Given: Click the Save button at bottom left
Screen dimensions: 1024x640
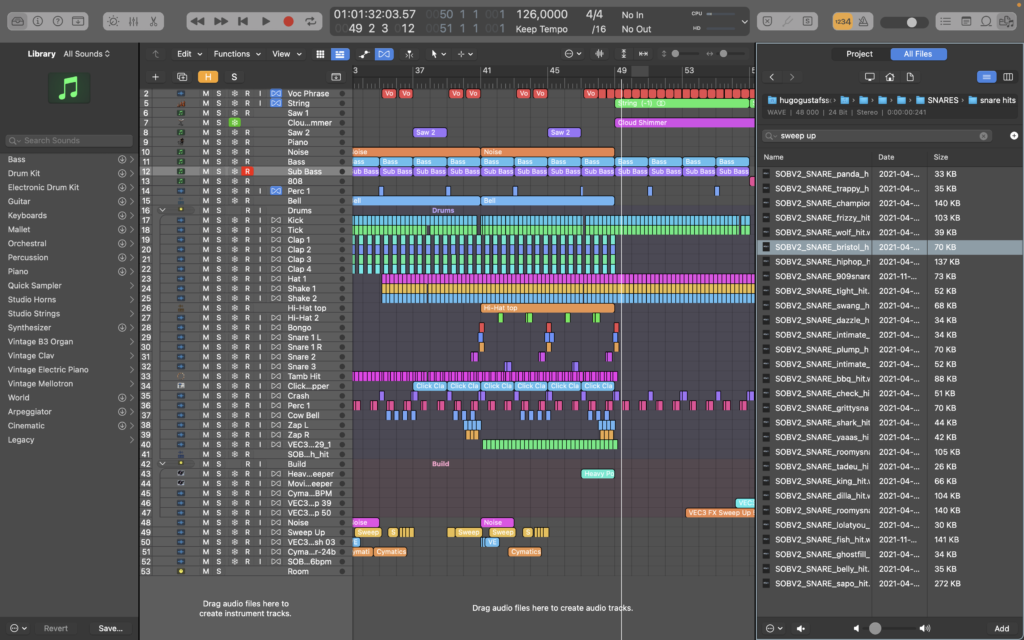Looking at the screenshot, I should [110, 628].
